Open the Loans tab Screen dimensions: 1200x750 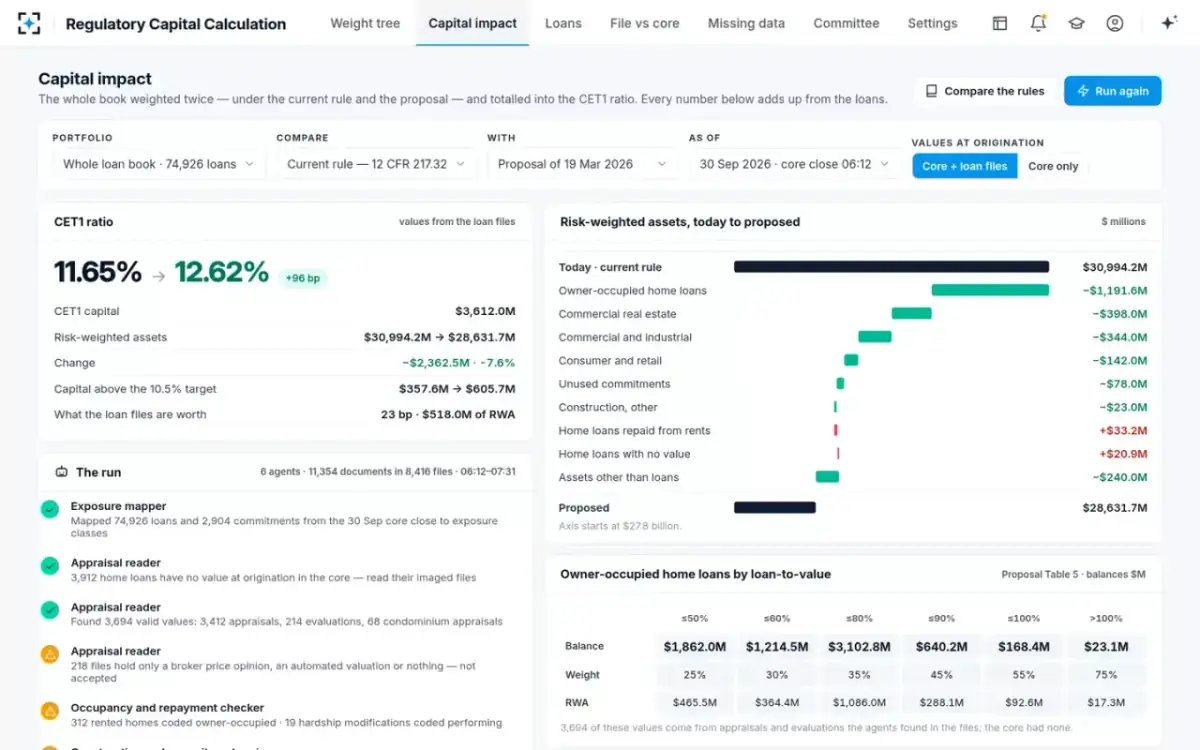pyautogui.click(x=563, y=23)
